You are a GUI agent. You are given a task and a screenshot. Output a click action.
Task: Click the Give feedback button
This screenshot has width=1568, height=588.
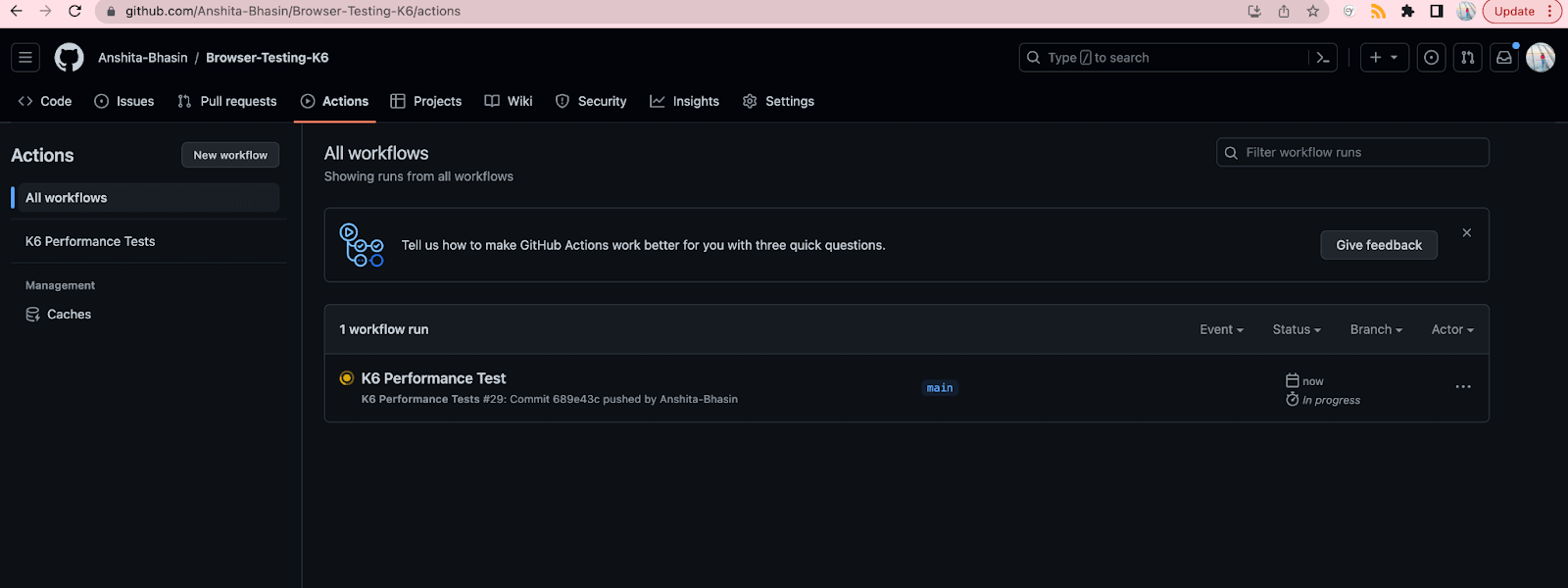coord(1379,245)
